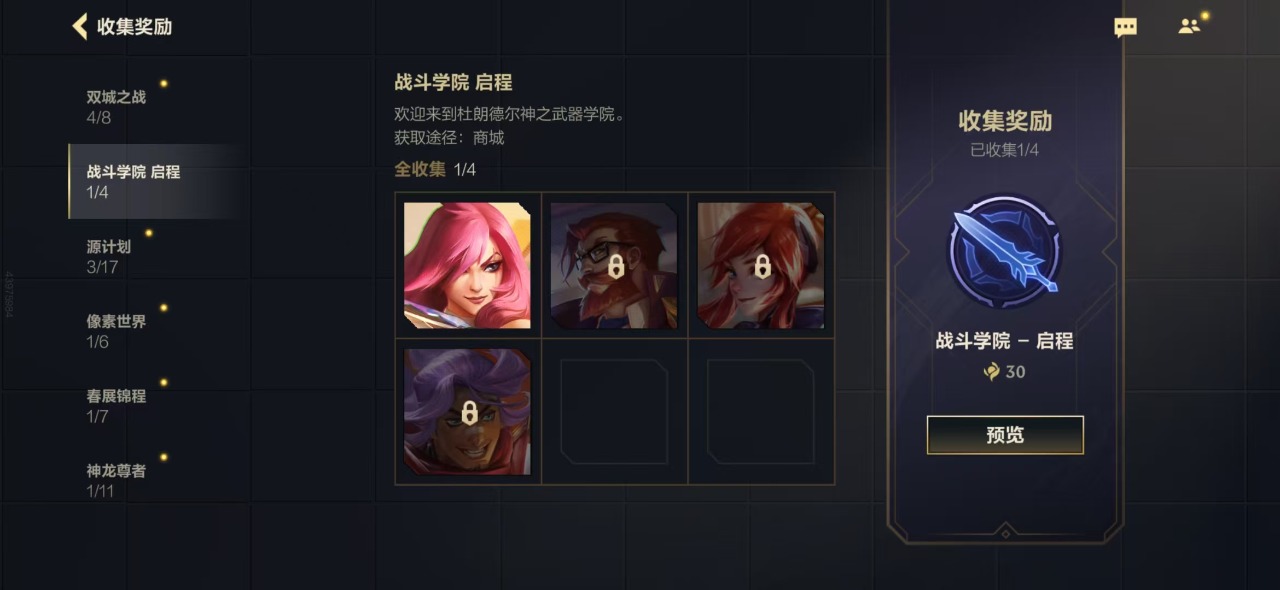This screenshot has width=1280, height=590.
Task: Open the 春晨锦程 collection
Action: point(153,406)
